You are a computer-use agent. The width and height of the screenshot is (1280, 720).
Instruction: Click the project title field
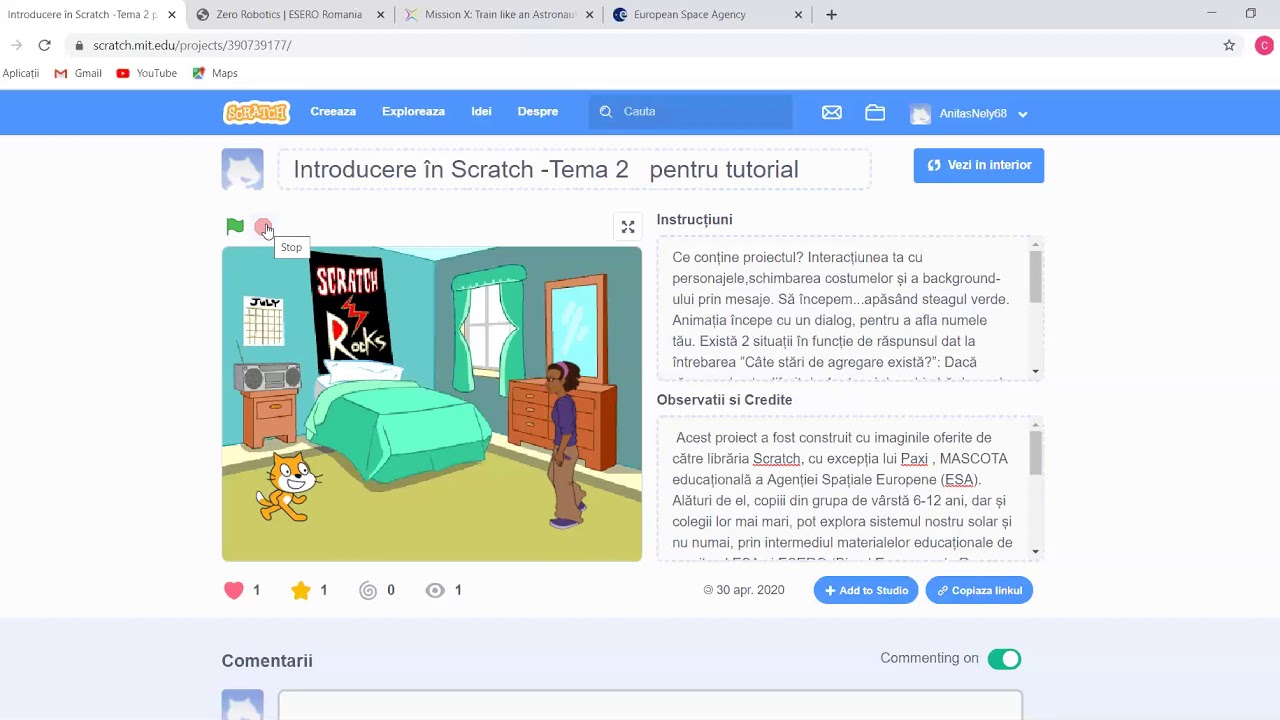coord(575,169)
